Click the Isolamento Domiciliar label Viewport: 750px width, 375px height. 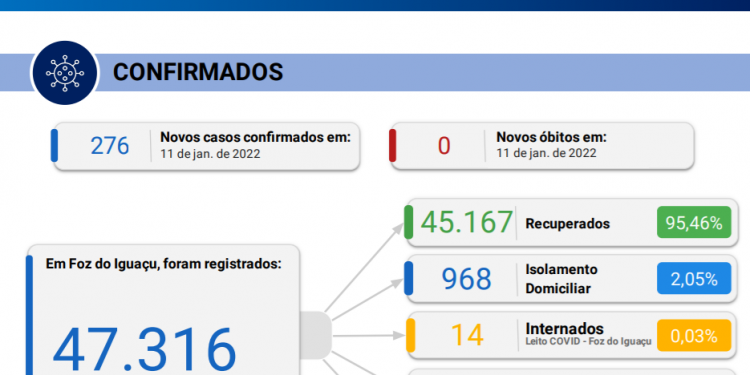click(x=562, y=279)
